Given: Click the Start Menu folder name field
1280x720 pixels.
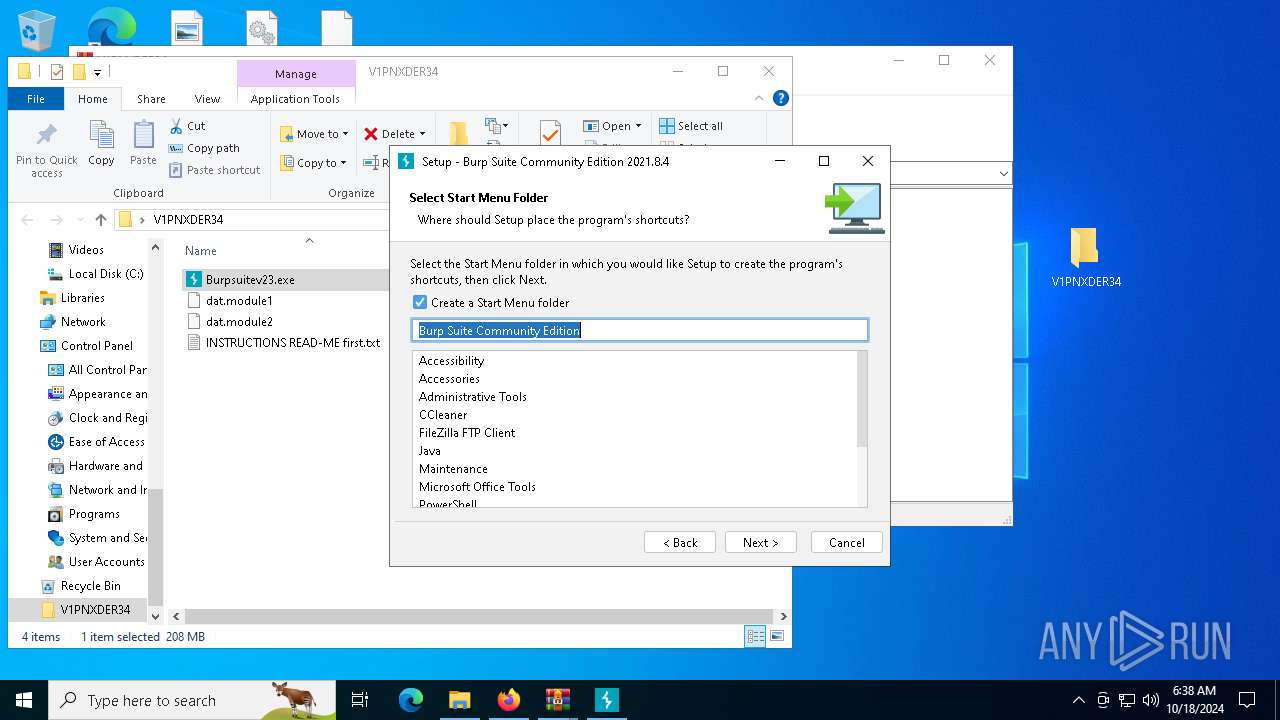Looking at the screenshot, I should (640, 330).
